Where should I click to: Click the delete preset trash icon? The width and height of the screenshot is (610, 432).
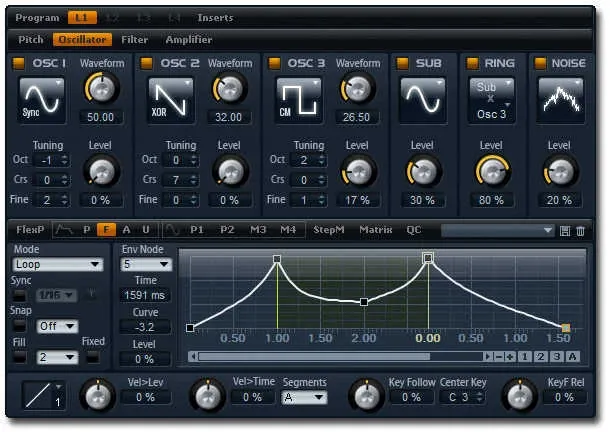[580, 230]
